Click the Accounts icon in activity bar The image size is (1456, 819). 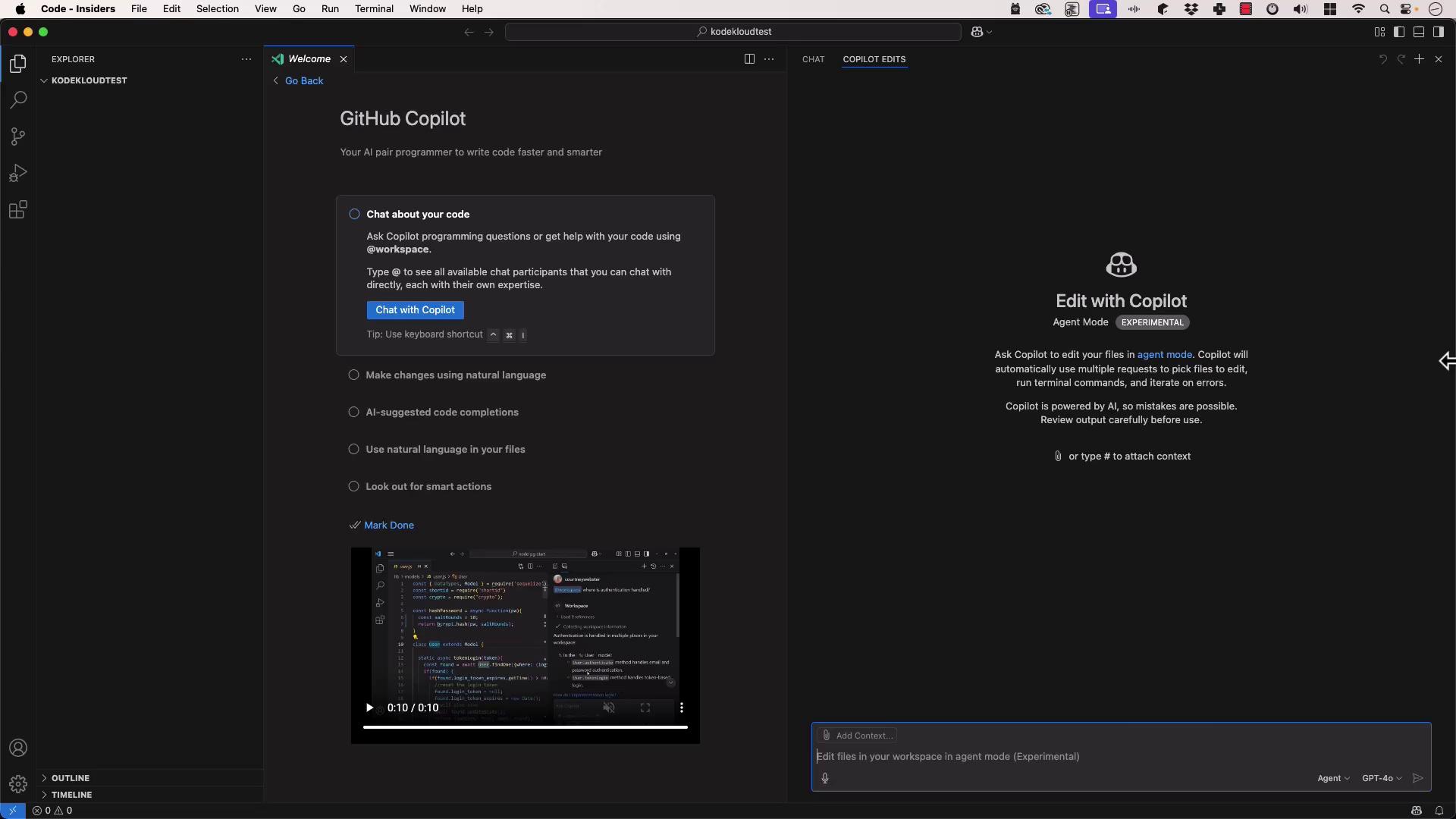click(18, 748)
